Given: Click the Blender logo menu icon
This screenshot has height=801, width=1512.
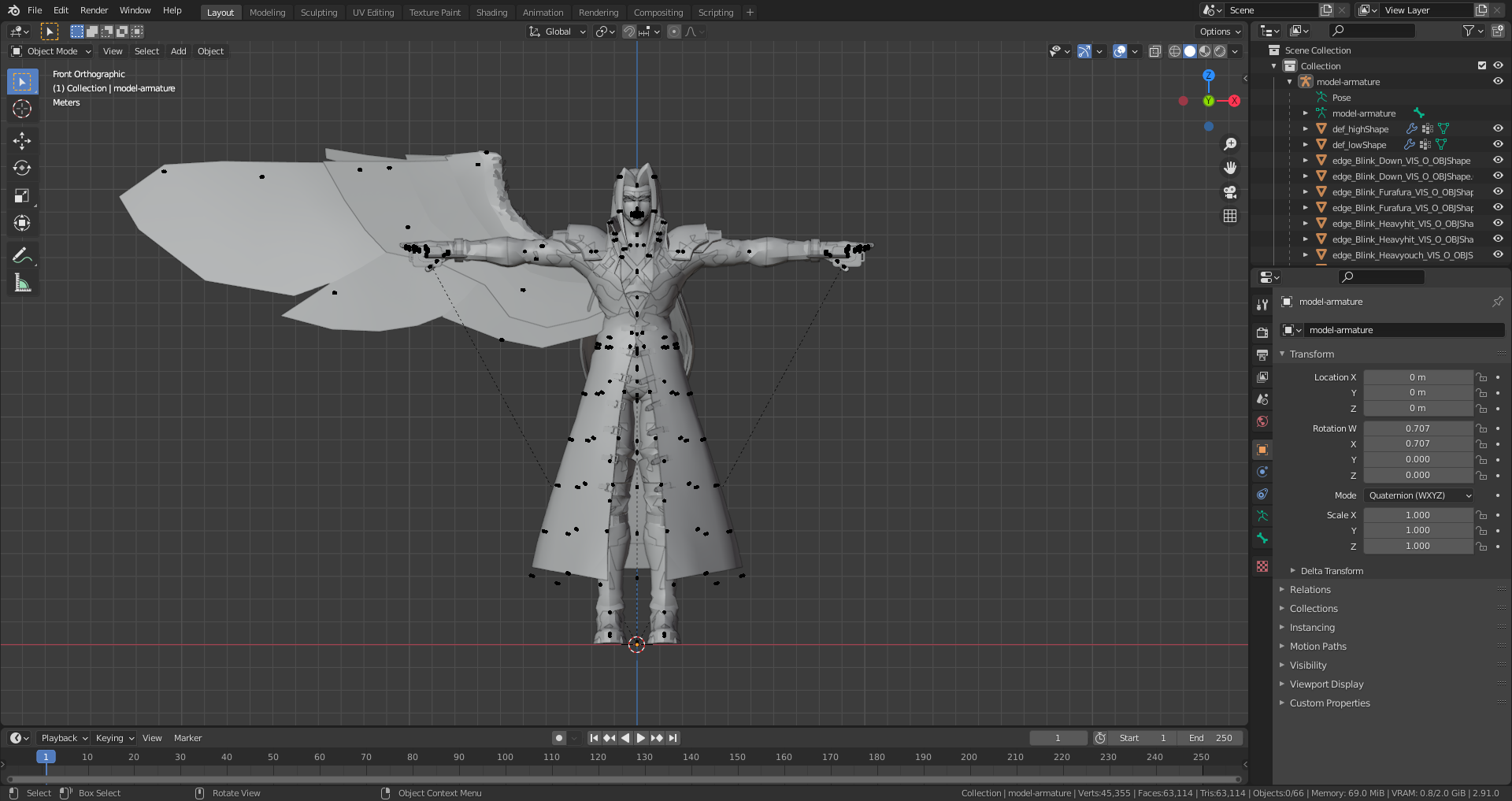Looking at the screenshot, I should 13,10.
